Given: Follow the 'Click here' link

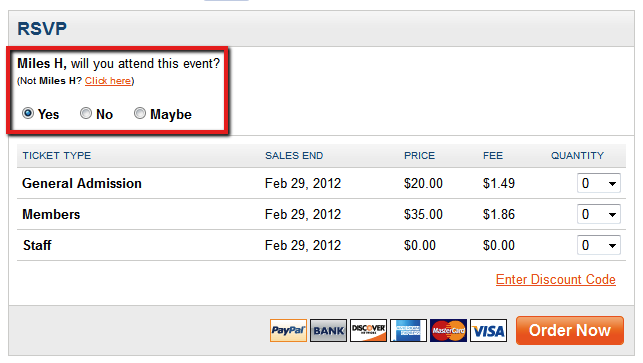Looking at the screenshot, I should 108,81.
